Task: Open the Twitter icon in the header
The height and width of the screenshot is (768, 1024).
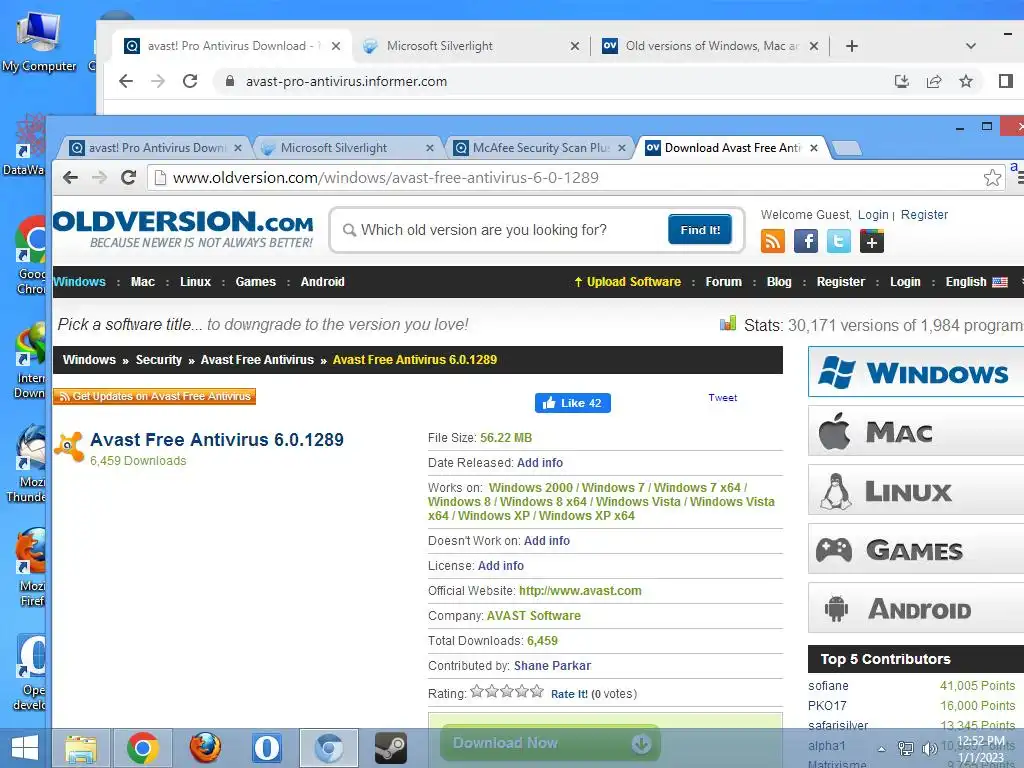Action: click(x=839, y=241)
